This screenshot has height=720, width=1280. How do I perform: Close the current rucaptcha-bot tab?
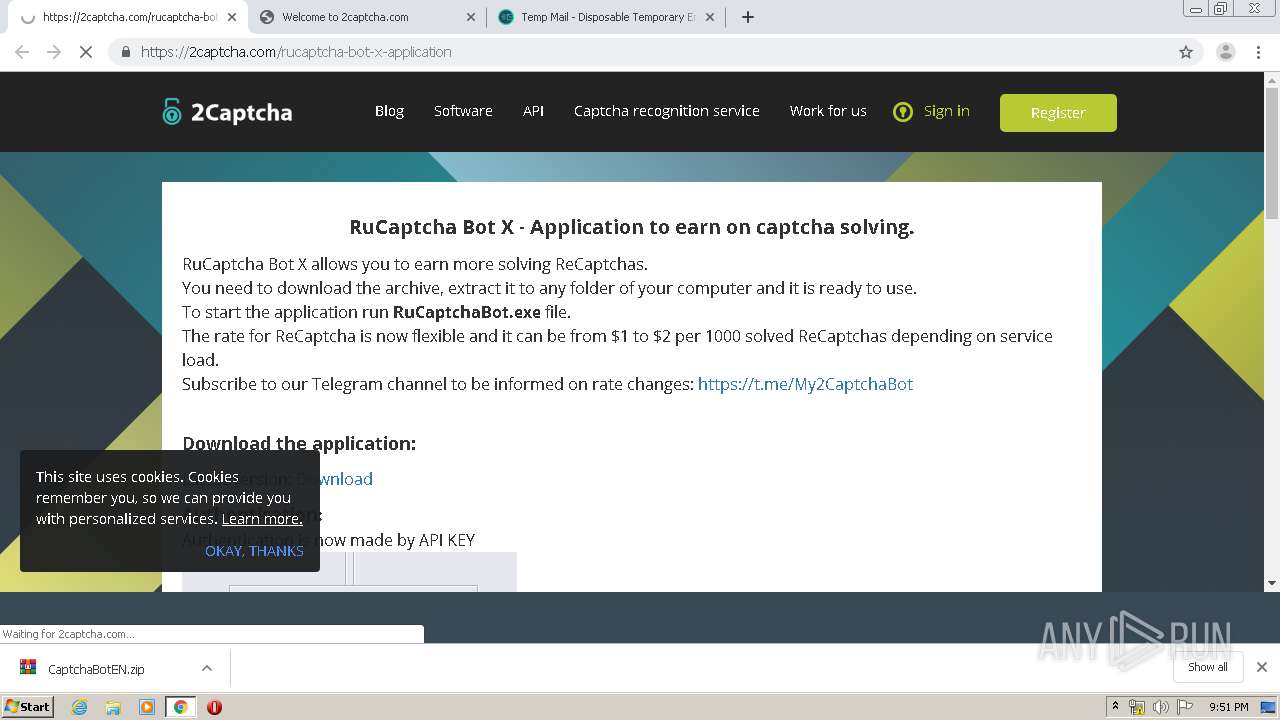pos(232,17)
